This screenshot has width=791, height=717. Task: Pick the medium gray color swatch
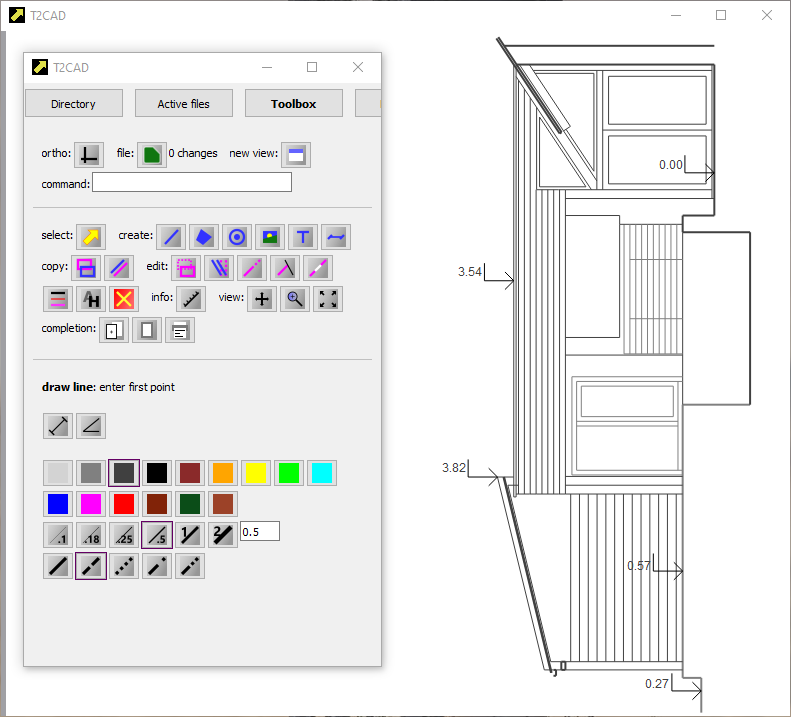point(91,473)
